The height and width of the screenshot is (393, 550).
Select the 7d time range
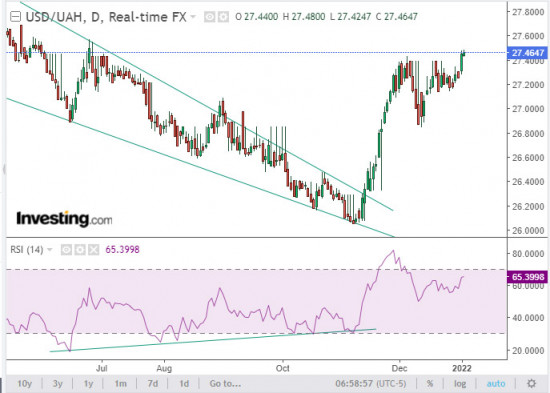(x=153, y=384)
